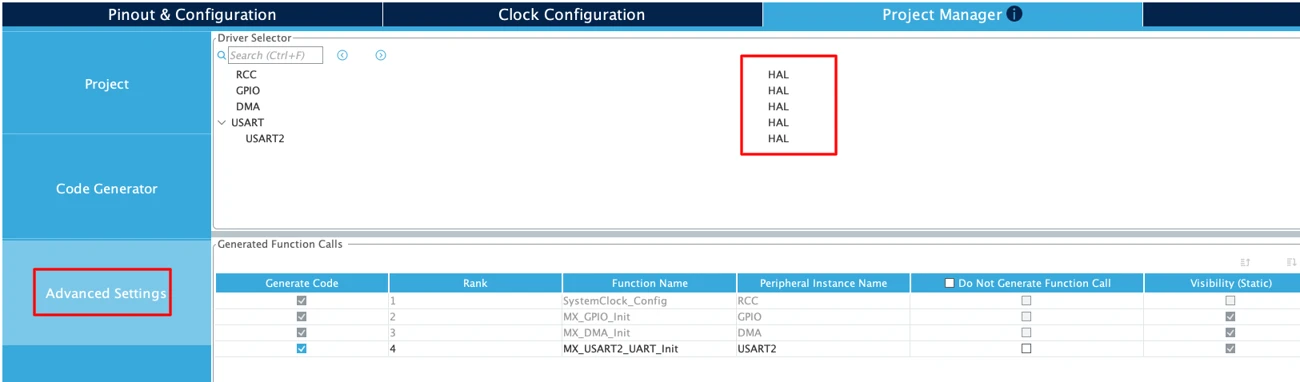Click rank cell 1 of SystemClock_Config
Screen dimensions: 1300x382
point(476,300)
